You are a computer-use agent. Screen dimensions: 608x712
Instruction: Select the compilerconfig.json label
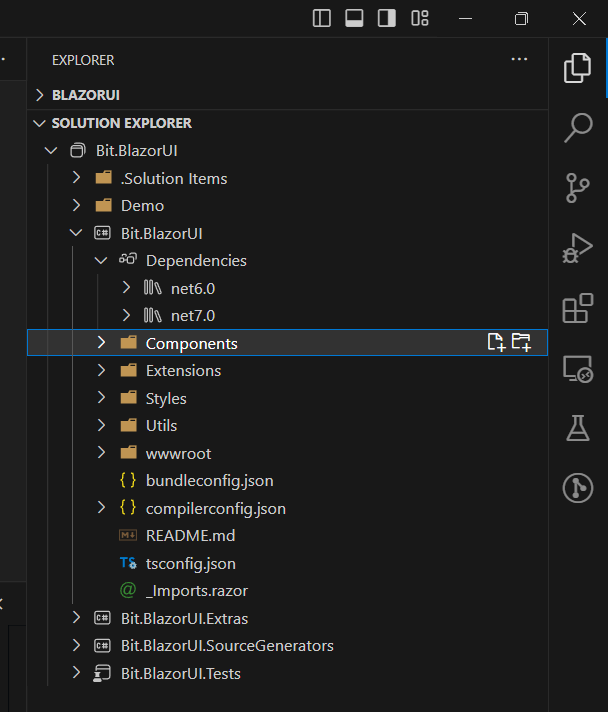(216, 509)
